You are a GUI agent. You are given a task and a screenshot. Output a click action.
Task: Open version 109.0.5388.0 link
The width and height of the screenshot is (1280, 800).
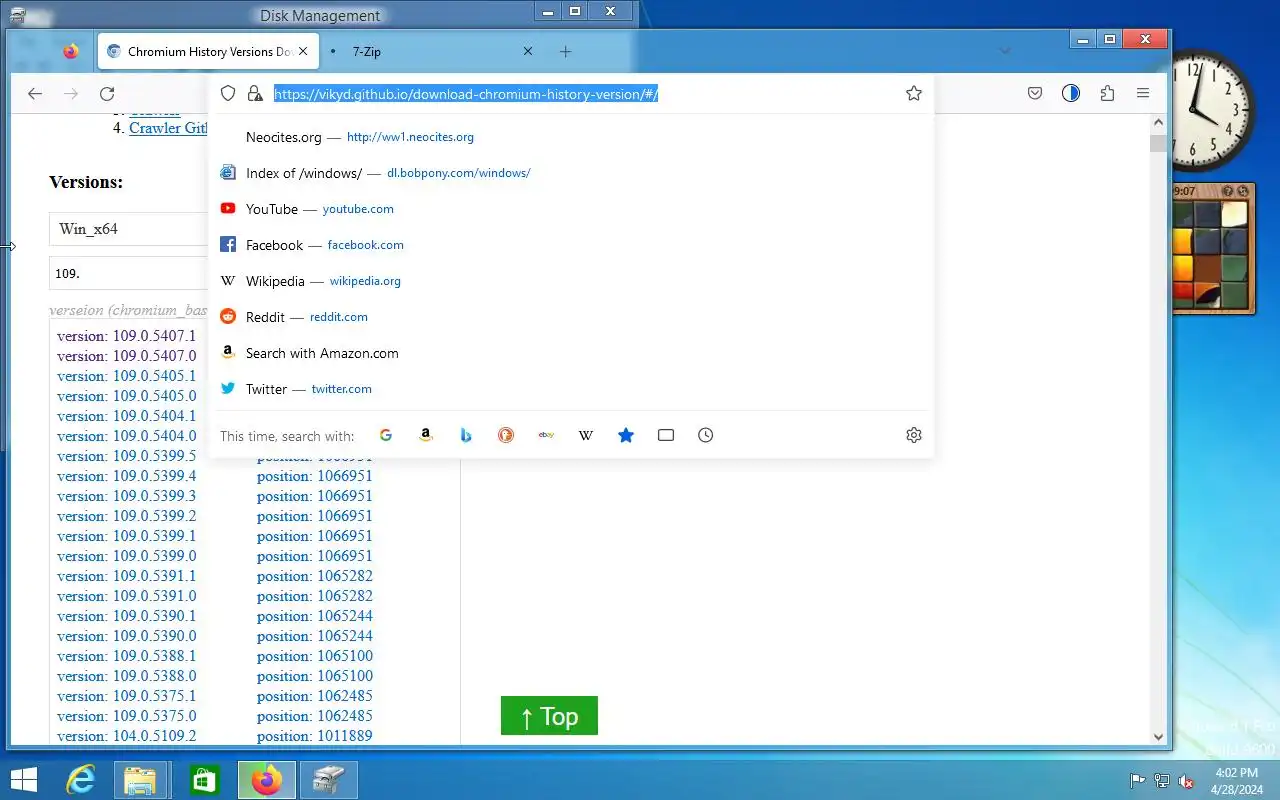click(126, 676)
